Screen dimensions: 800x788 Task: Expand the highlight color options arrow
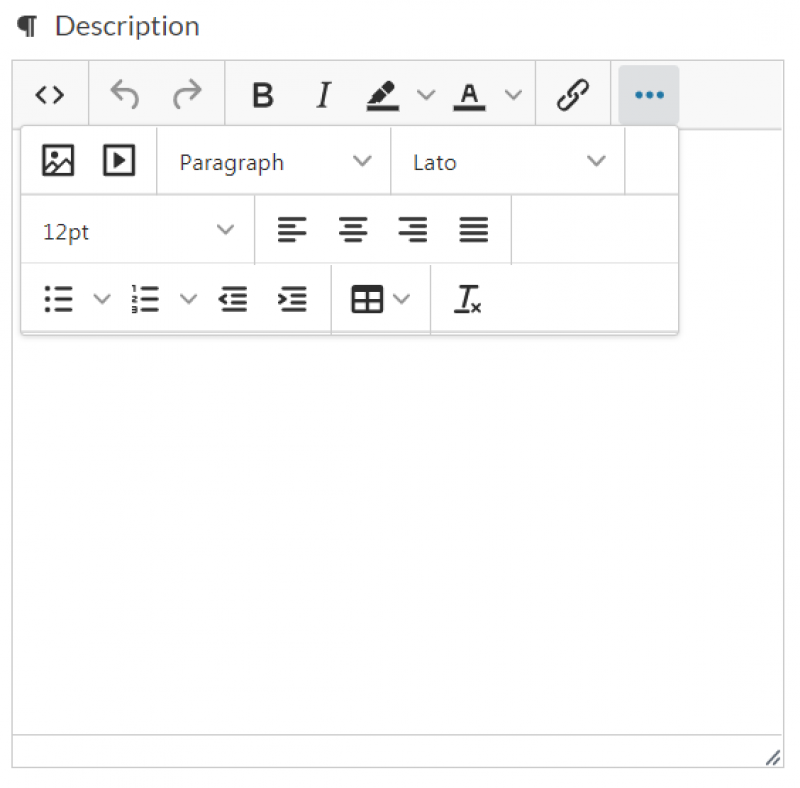coord(426,95)
